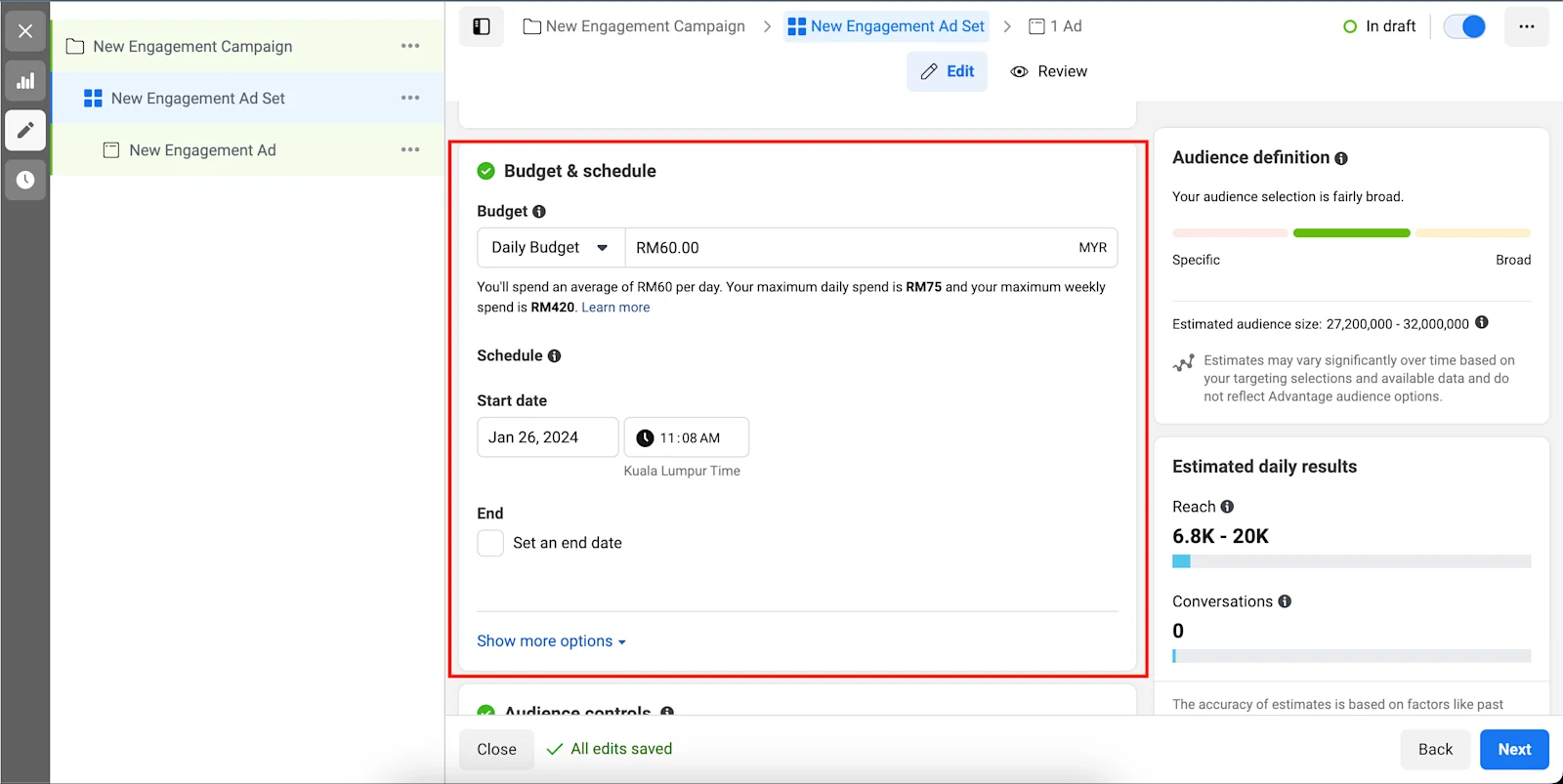Click the RM60.00 budget amount field

[x=871, y=248]
